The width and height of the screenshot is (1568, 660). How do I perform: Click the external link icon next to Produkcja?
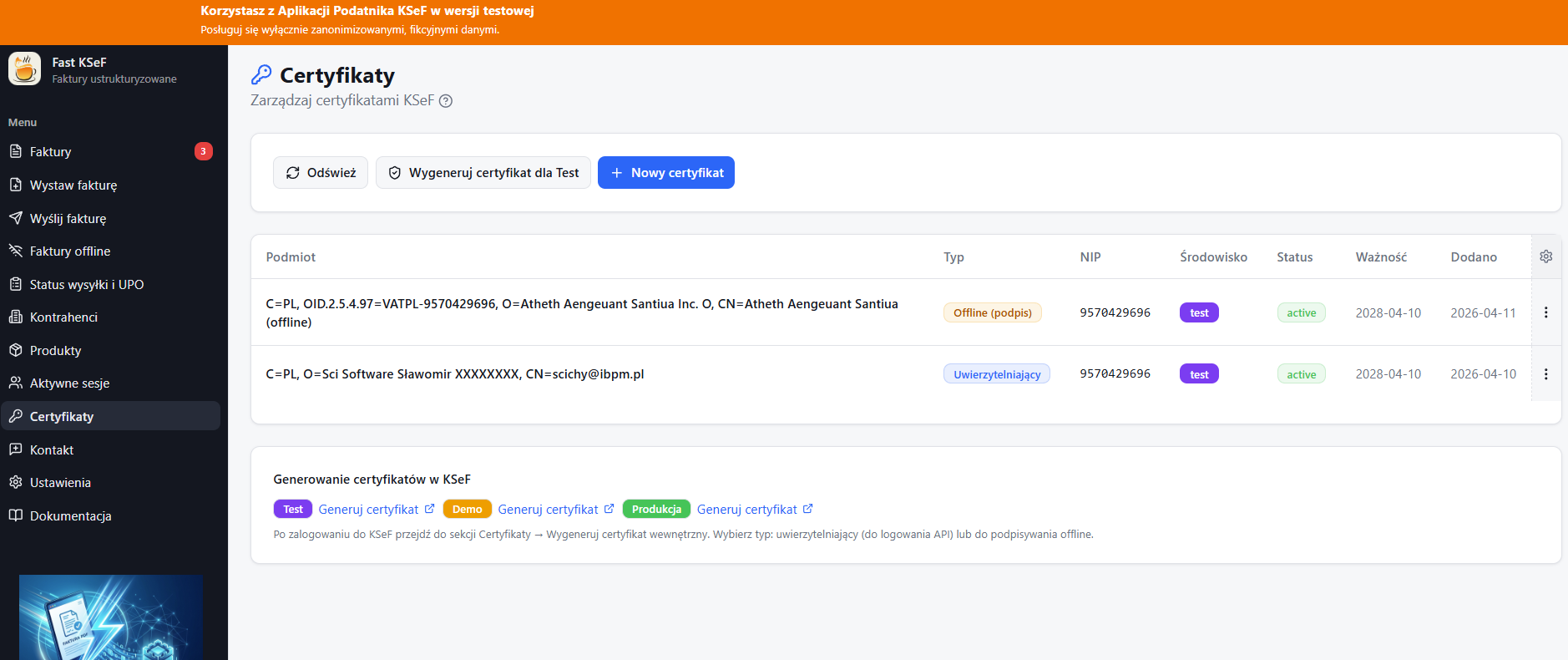[807, 509]
